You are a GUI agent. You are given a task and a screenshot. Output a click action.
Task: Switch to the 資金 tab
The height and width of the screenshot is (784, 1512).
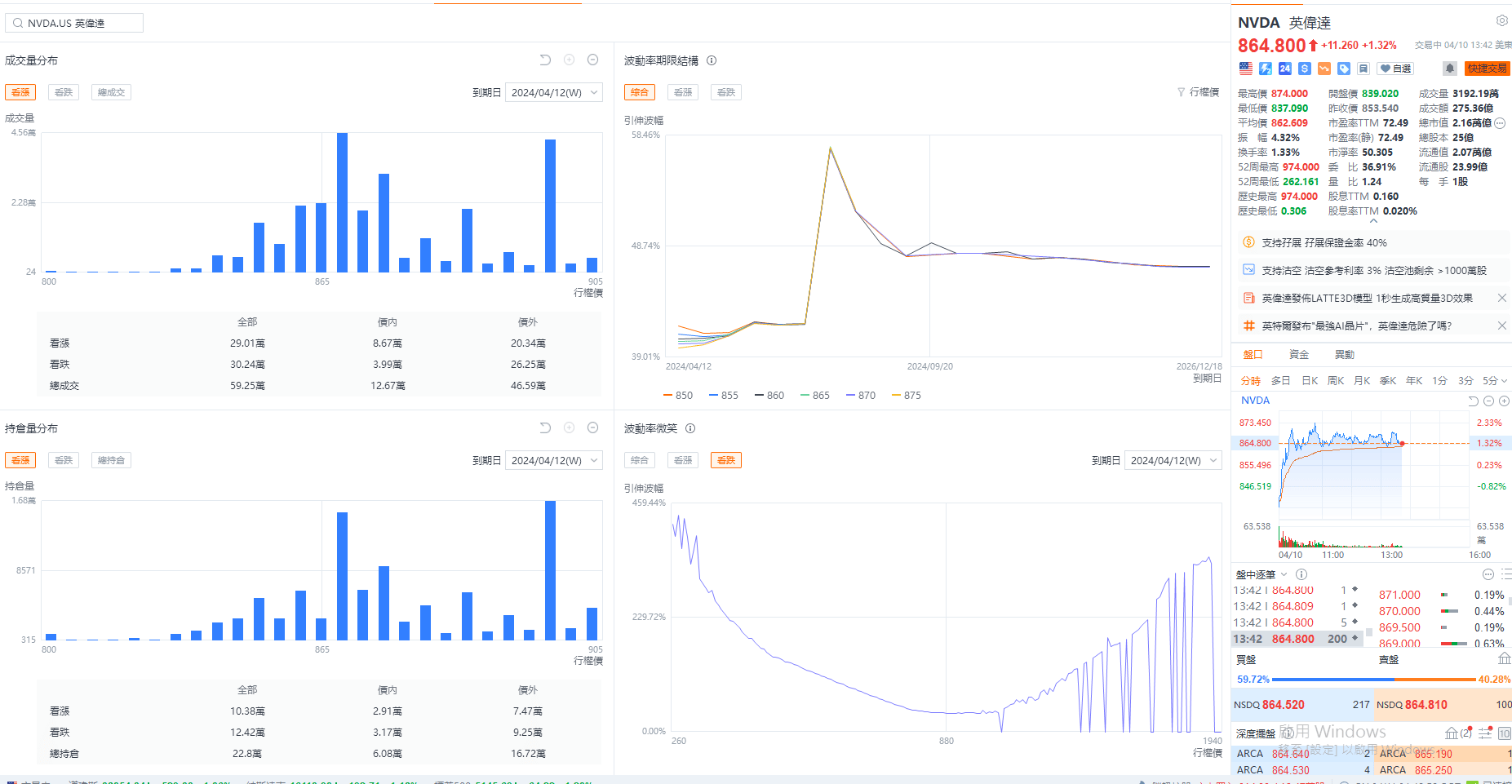[x=1299, y=354]
